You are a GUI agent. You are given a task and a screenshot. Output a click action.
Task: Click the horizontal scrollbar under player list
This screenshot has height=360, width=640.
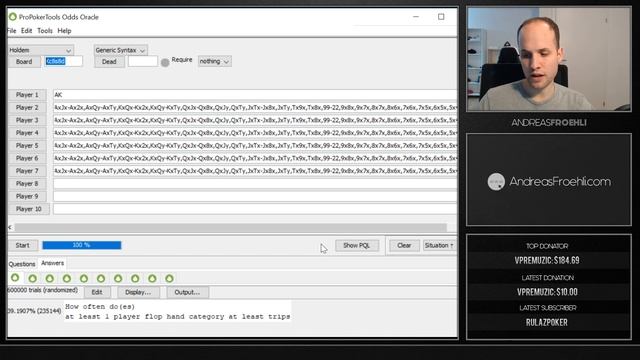coord(231,227)
